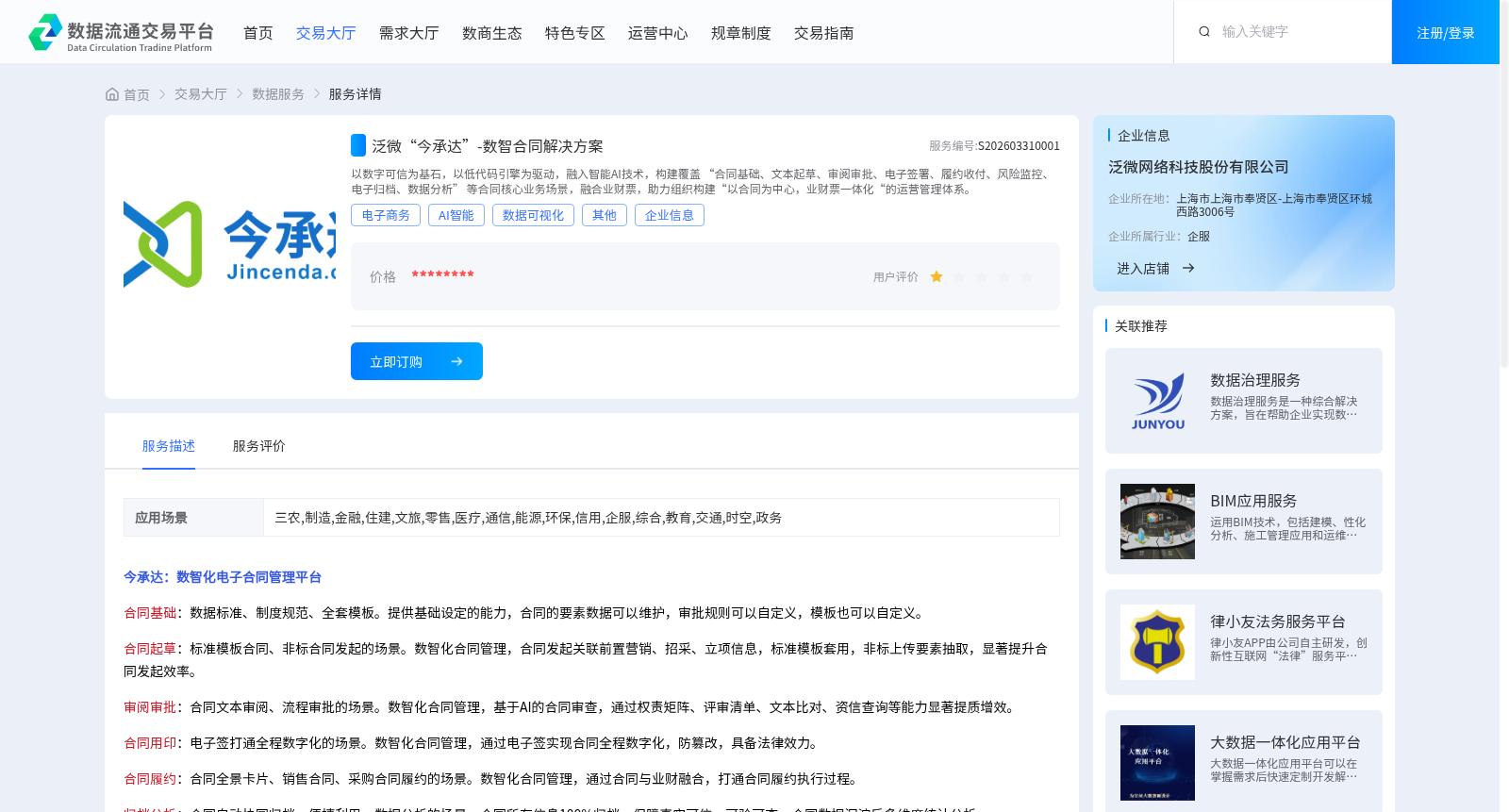Click 数据服务 breadcrumb link
The width and height of the screenshot is (1509, 812).
click(278, 94)
